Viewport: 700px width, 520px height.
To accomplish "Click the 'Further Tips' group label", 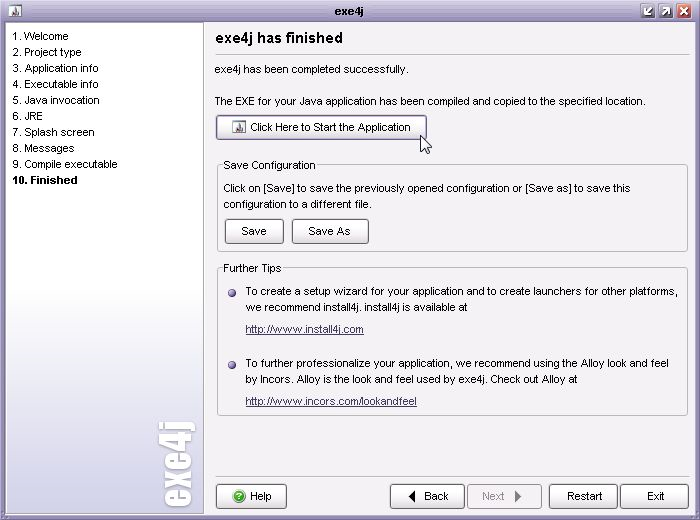I will (x=252, y=268).
